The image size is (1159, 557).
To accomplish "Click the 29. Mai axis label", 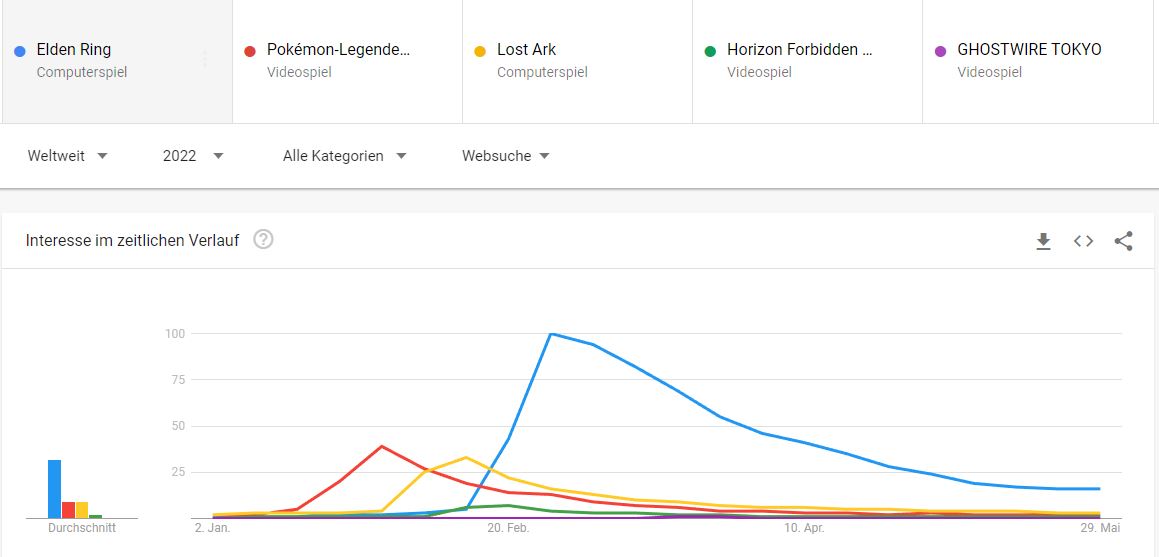I will pyautogui.click(x=1101, y=528).
